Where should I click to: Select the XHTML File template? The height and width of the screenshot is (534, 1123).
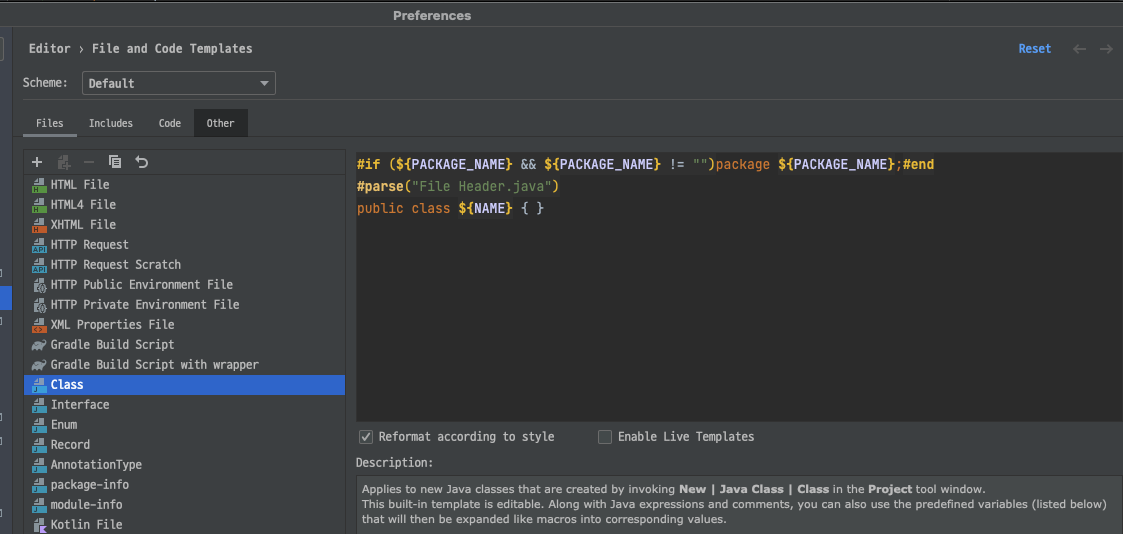coord(185,225)
